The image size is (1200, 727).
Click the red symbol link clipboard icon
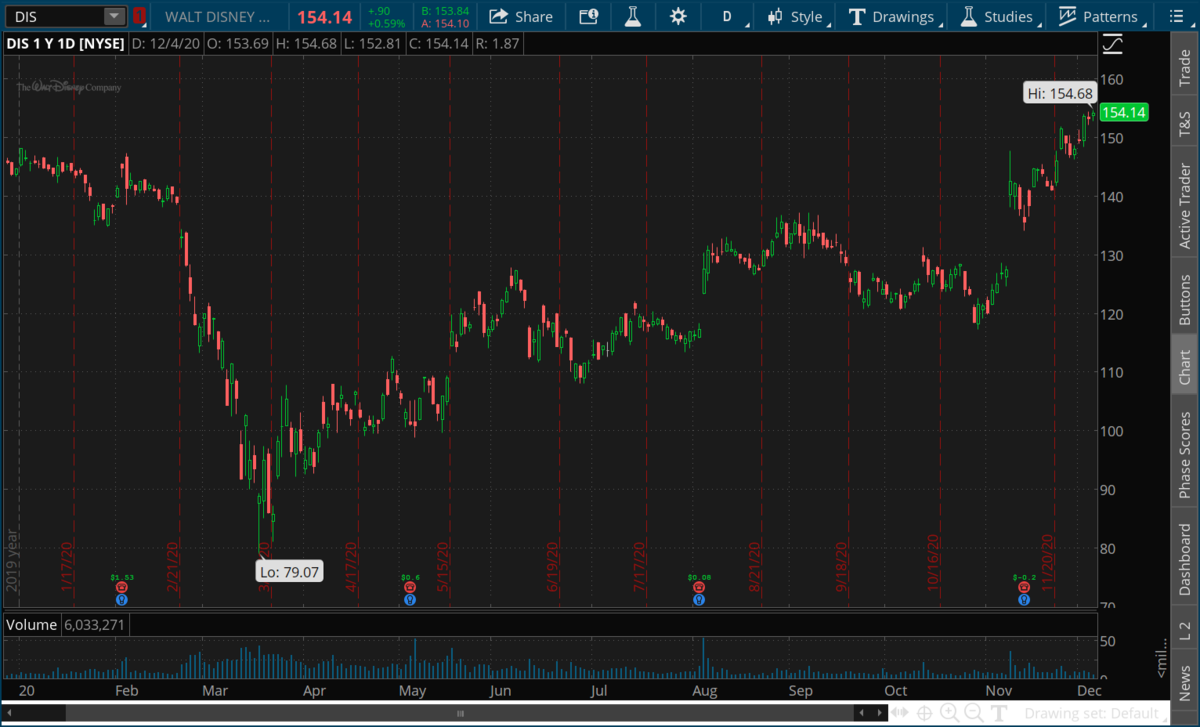pyautogui.click(x=139, y=16)
